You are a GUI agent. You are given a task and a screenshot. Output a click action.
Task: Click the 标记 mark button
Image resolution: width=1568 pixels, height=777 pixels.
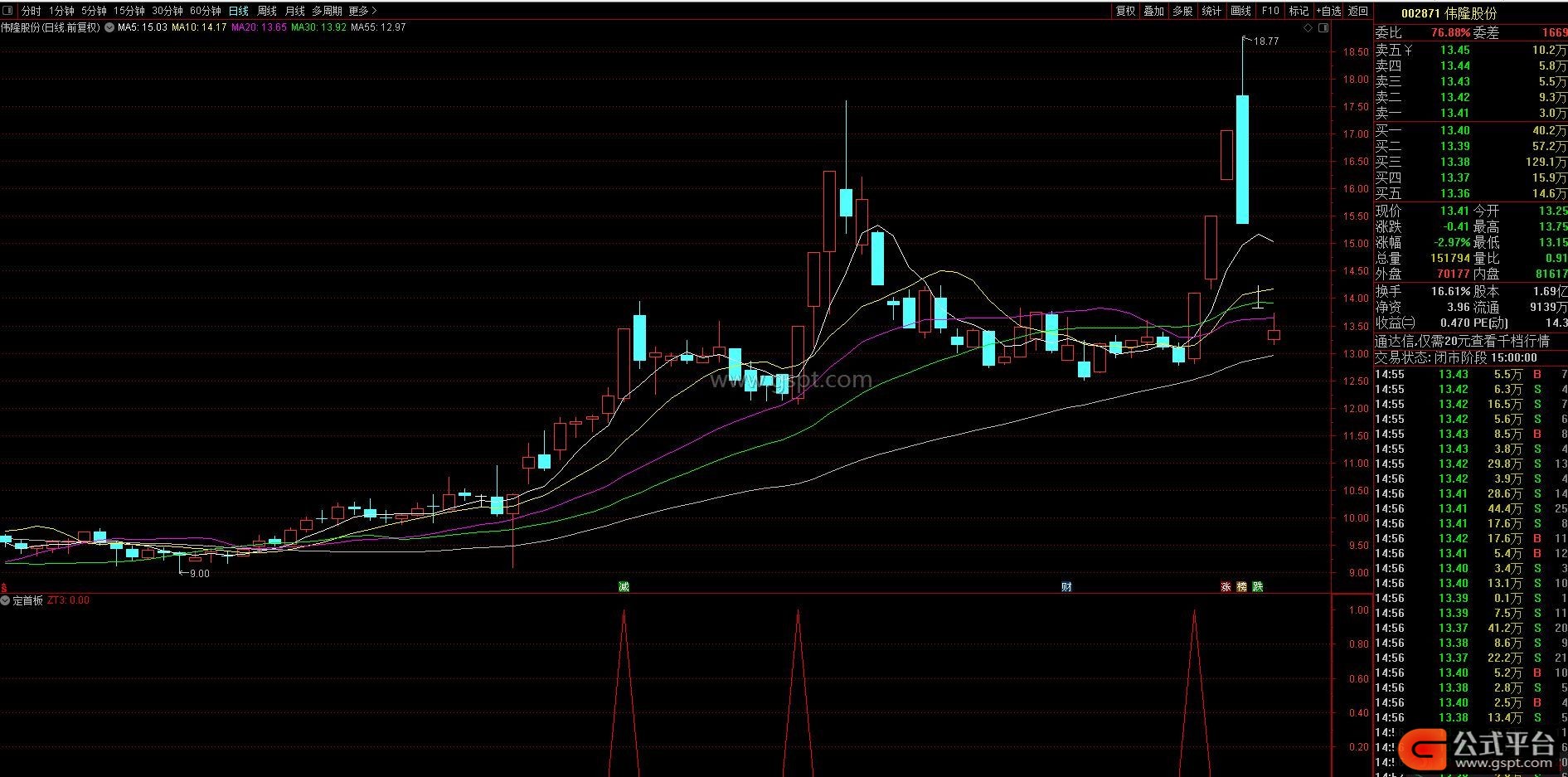(1299, 11)
